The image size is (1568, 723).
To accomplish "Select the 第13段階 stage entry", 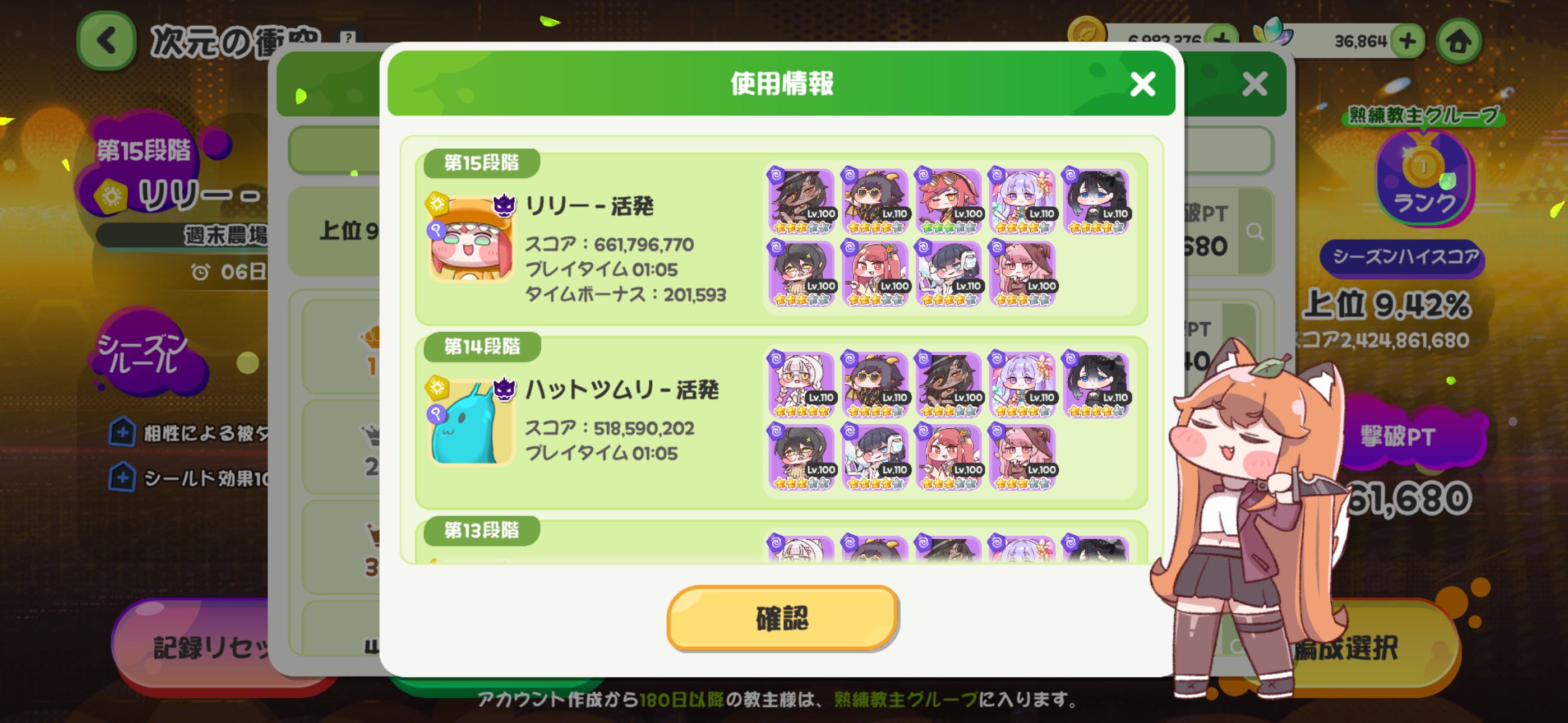I will pyautogui.click(x=782, y=541).
